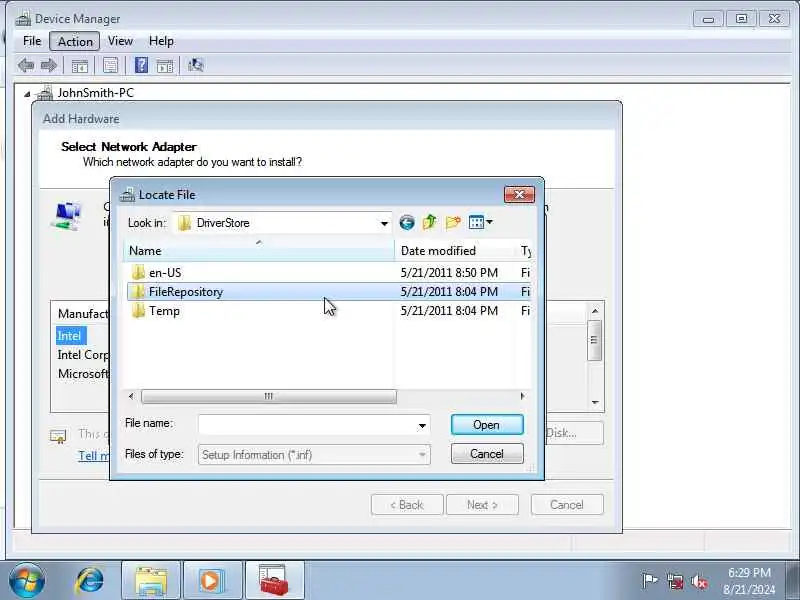The image size is (800, 600).
Task: Click the blue Help question mark icon
Action: tap(141, 65)
